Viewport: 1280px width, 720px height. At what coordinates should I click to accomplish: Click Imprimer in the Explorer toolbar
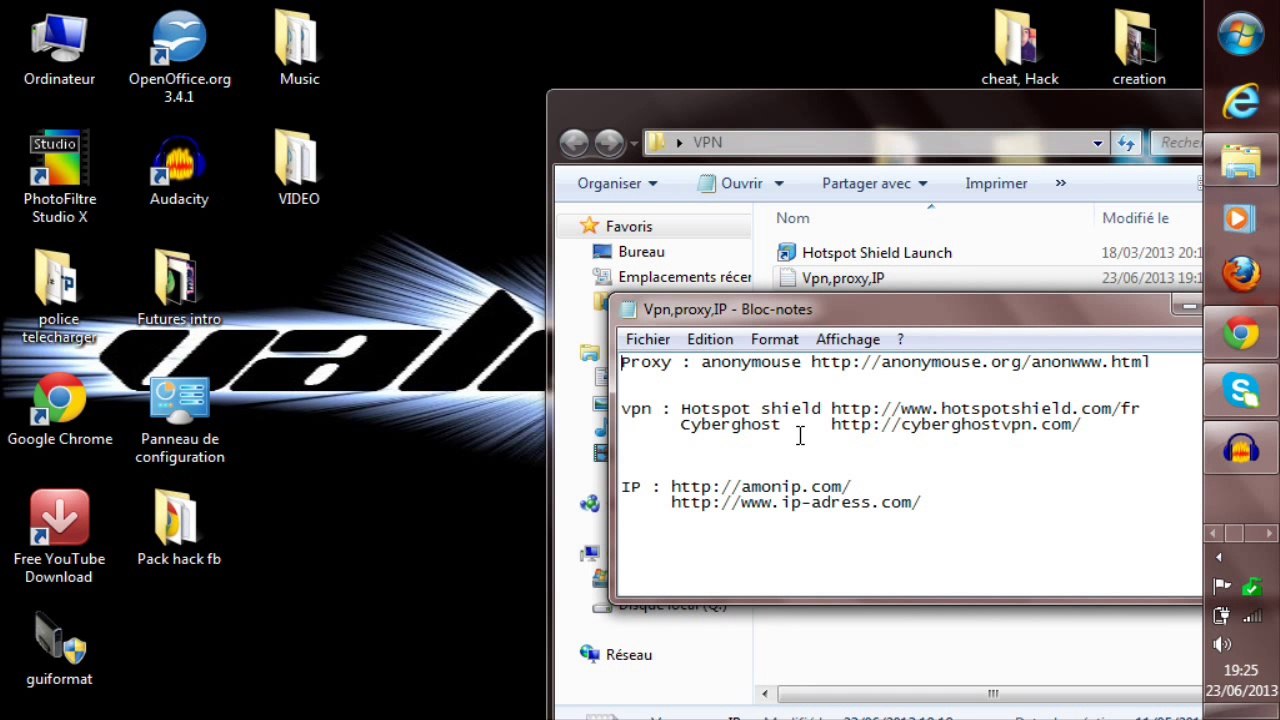click(x=996, y=183)
